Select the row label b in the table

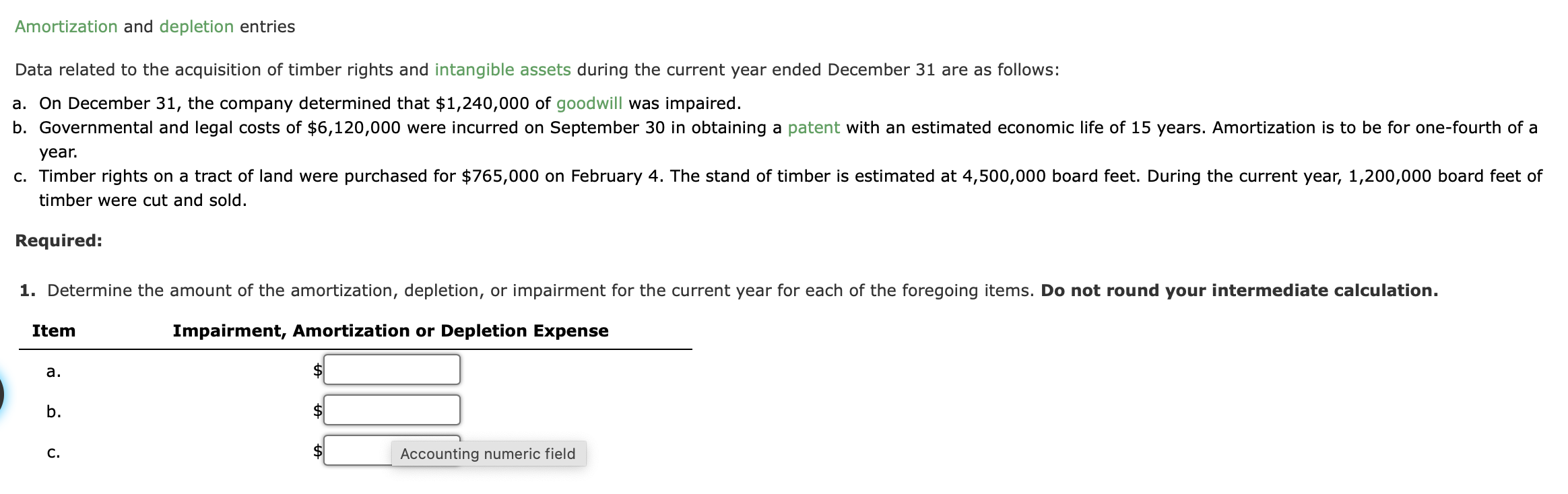coord(55,411)
